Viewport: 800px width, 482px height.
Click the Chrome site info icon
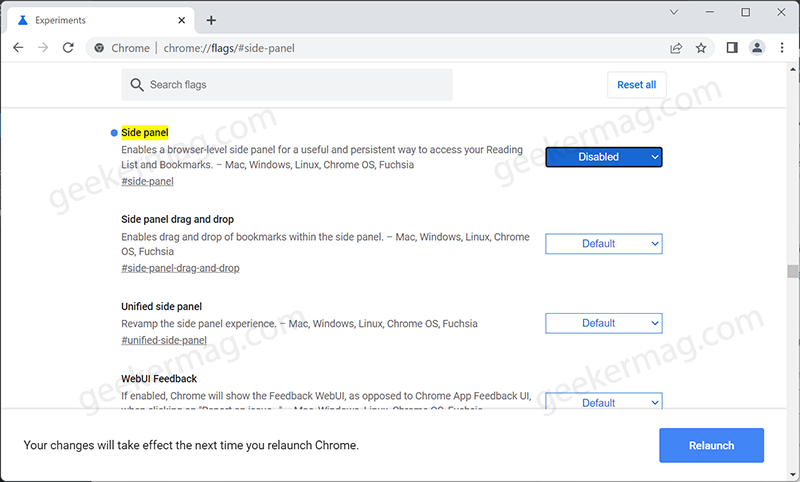click(99, 48)
